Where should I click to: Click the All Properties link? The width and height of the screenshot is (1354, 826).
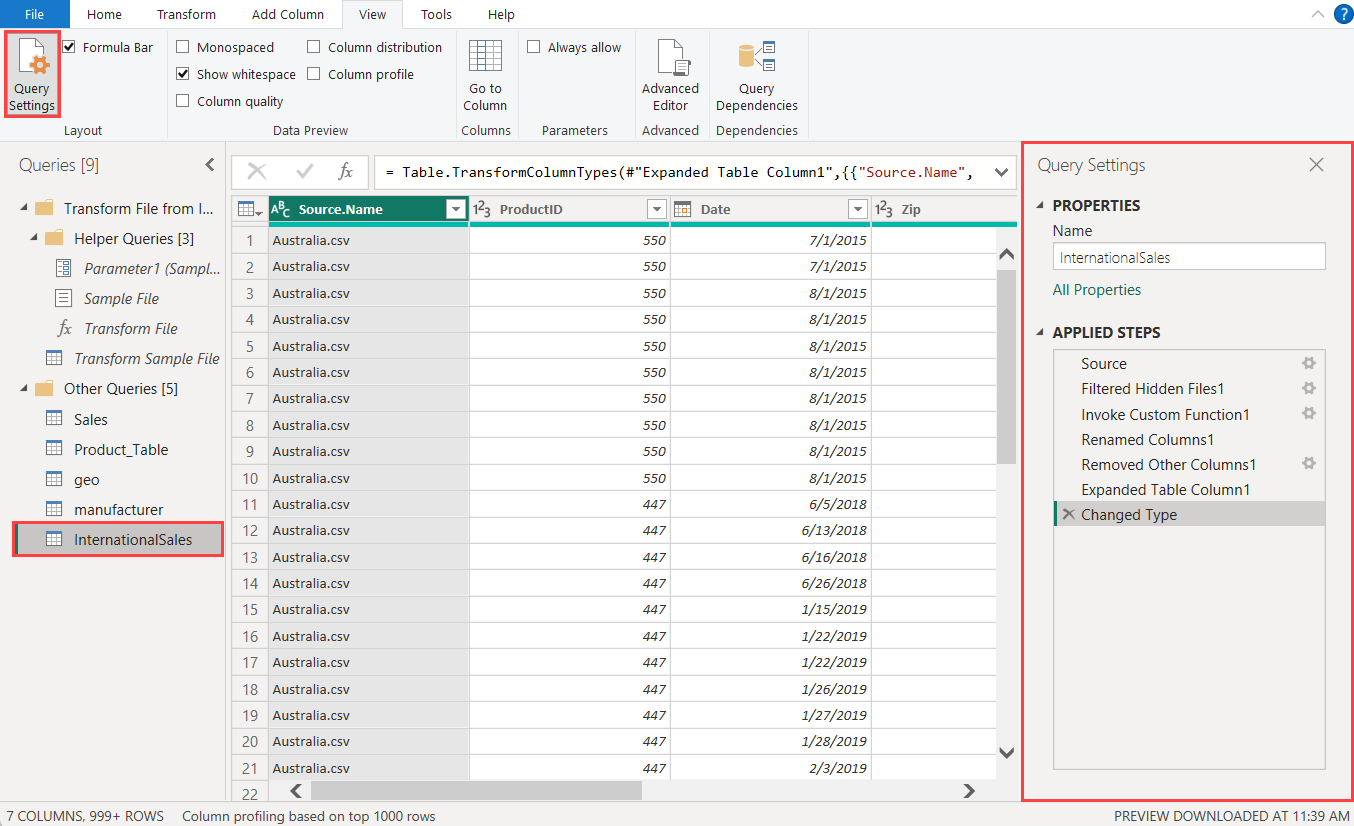point(1097,290)
